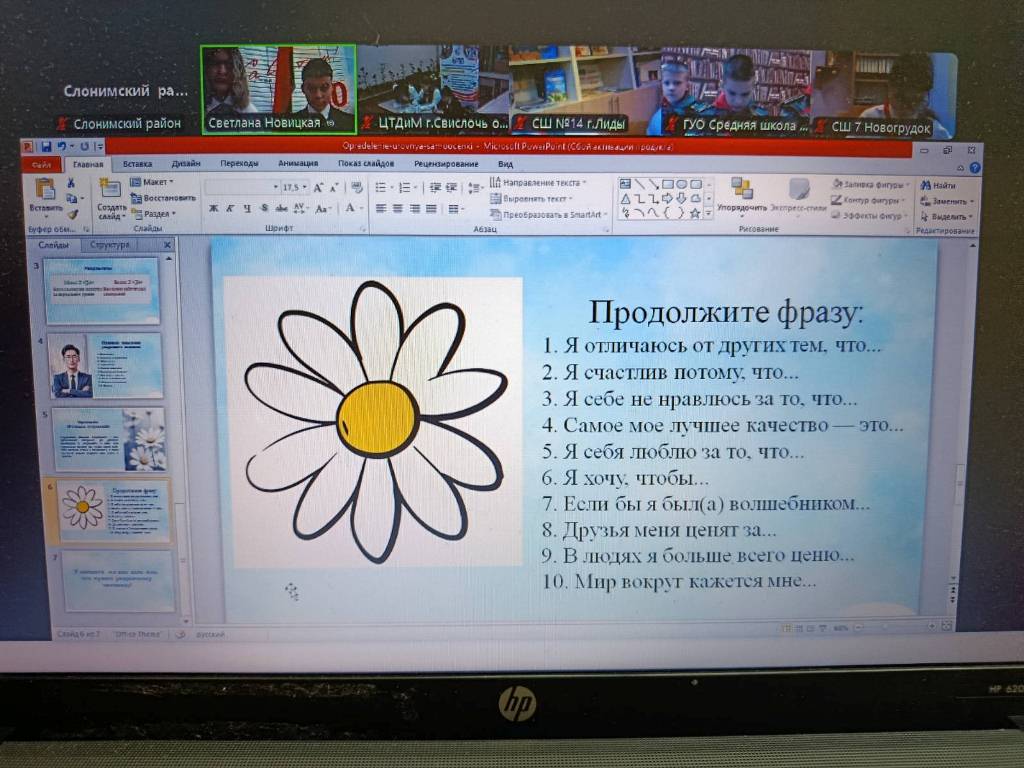Toggle underline (Ч) formatting
The height and width of the screenshot is (768, 1024).
coord(247,208)
